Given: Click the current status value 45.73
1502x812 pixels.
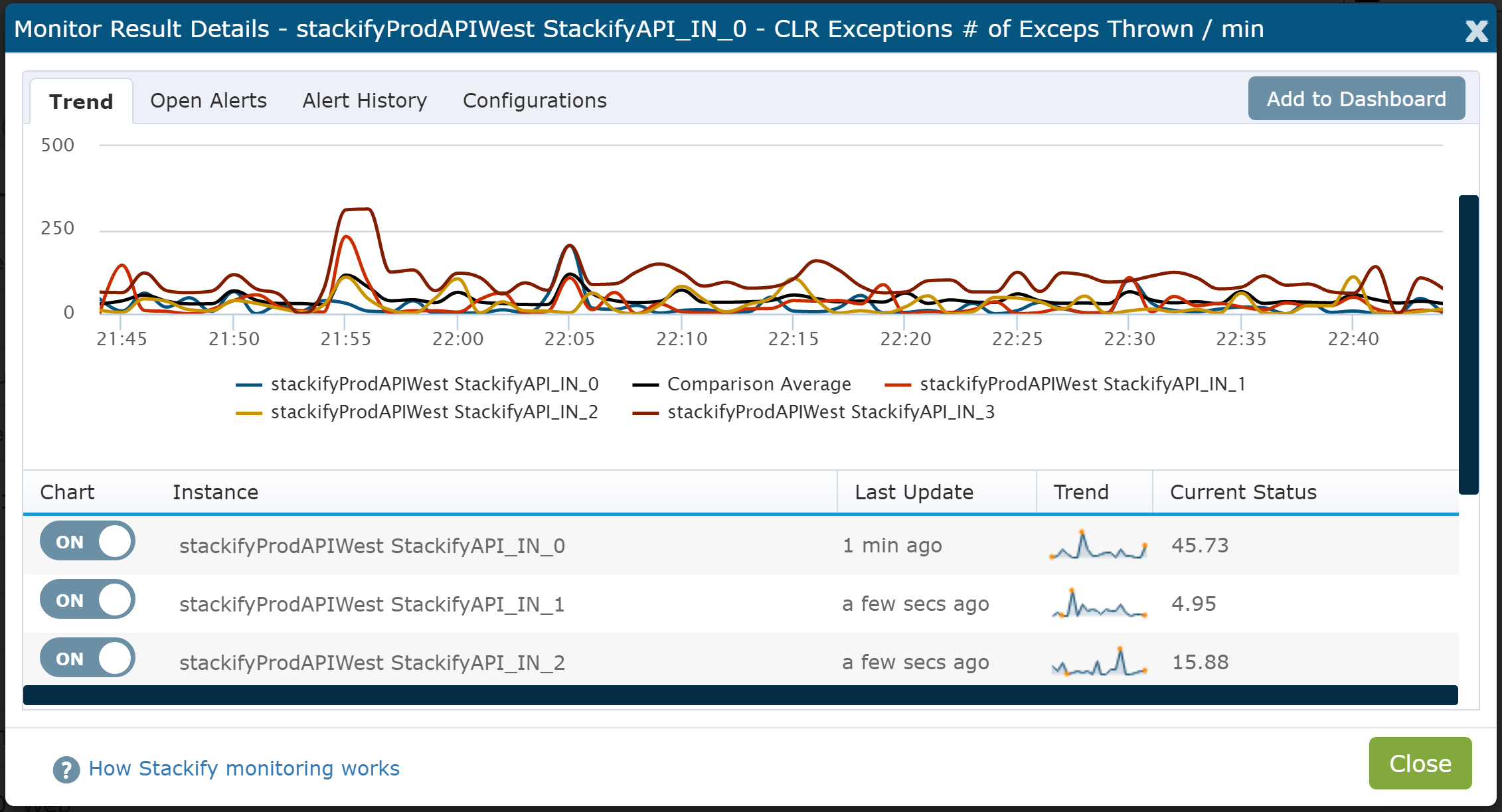Looking at the screenshot, I should pyautogui.click(x=1200, y=545).
